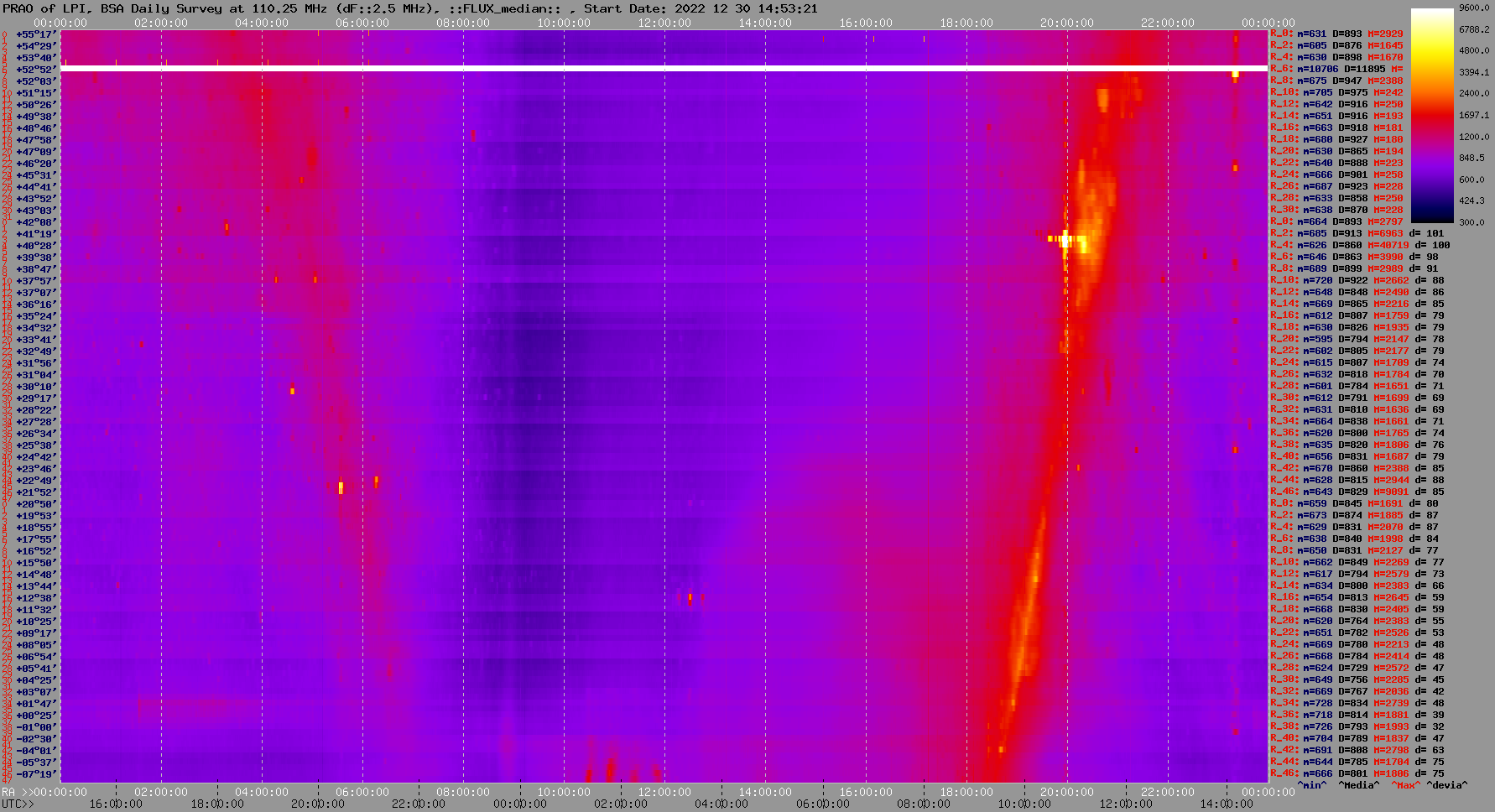1495x812 pixels.
Task: Click the 'UTC>>' axis label
Action: point(18,804)
